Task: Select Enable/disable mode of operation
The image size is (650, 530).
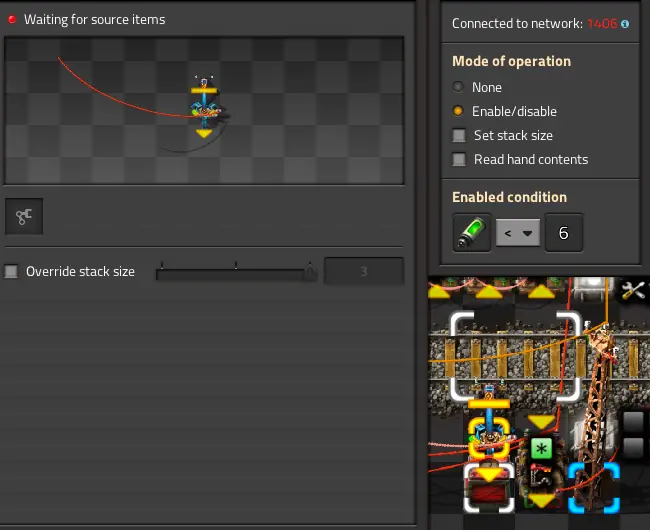Action: (458, 111)
